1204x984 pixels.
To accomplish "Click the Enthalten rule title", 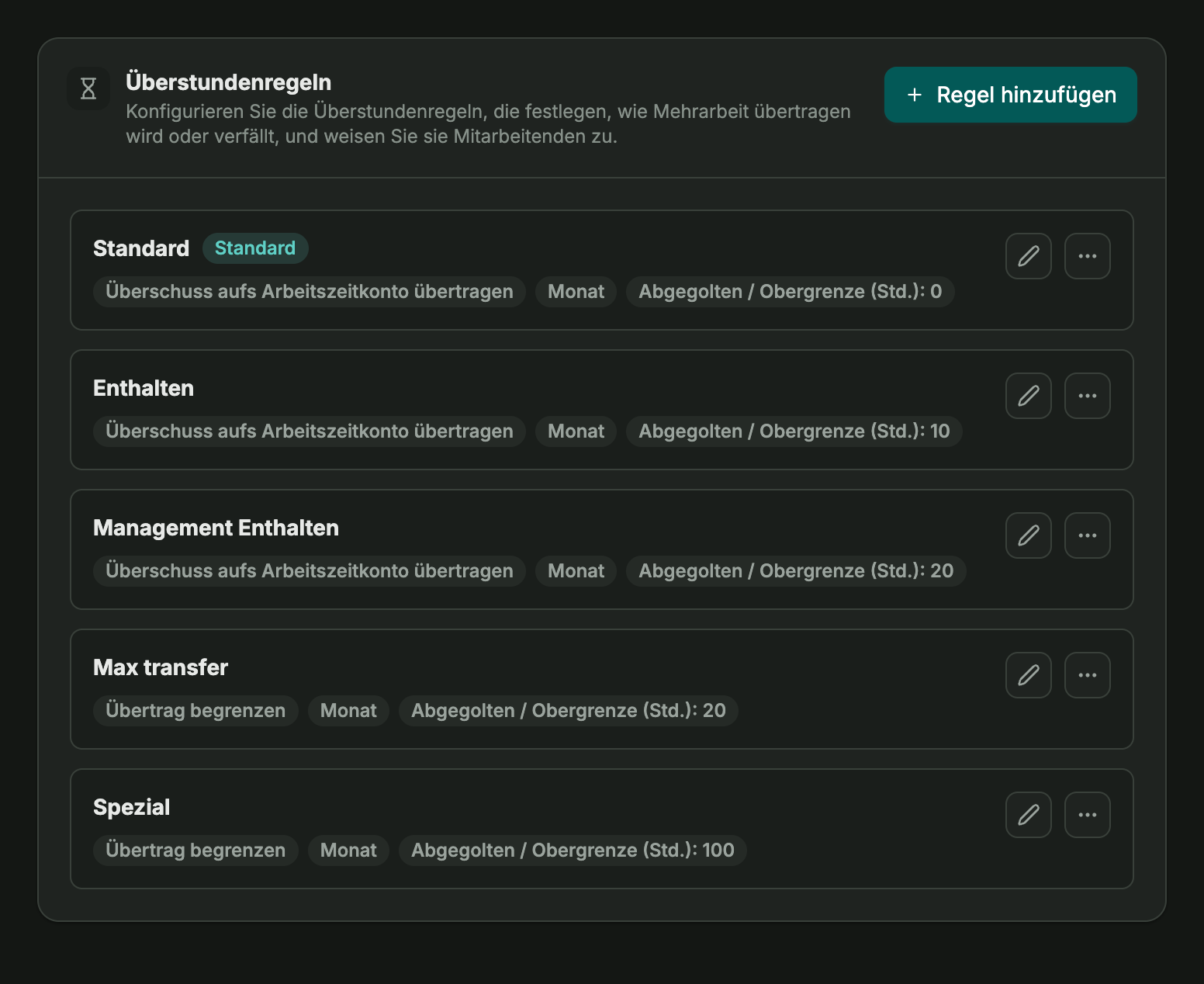I will tap(144, 388).
